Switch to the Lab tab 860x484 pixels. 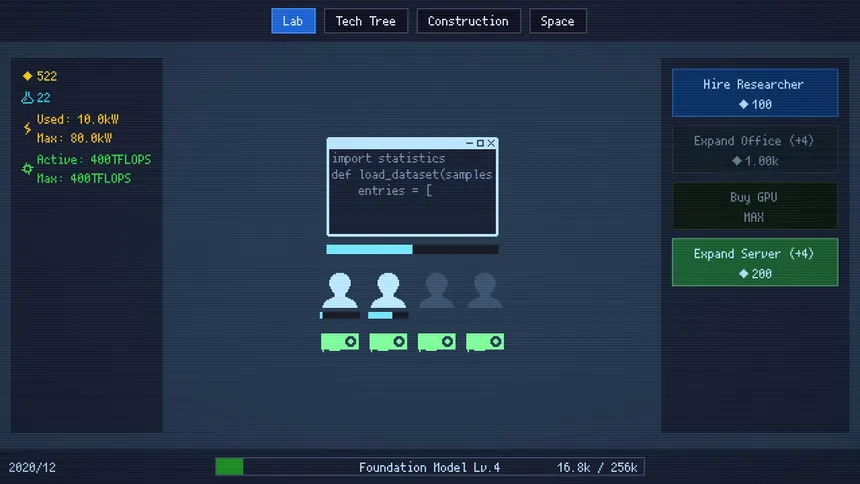(293, 21)
